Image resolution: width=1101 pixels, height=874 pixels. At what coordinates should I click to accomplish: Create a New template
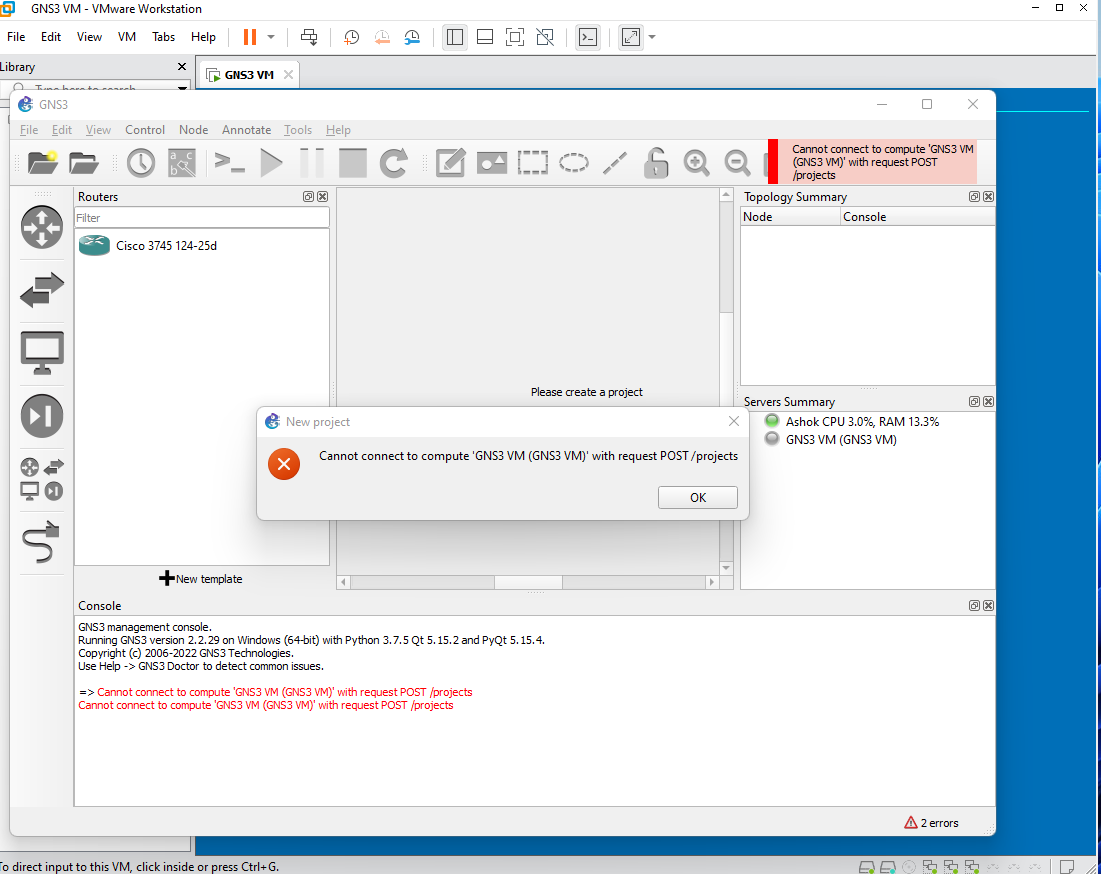click(200, 578)
